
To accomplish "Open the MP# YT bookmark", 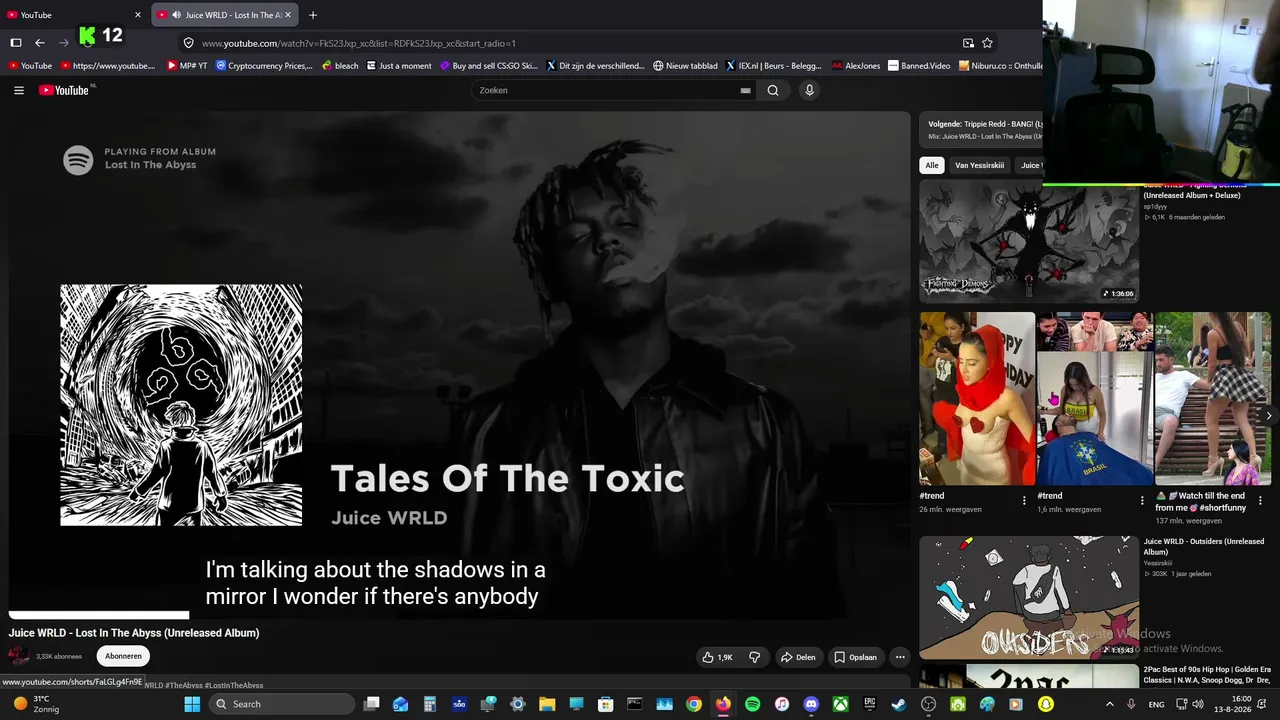I will (187, 66).
